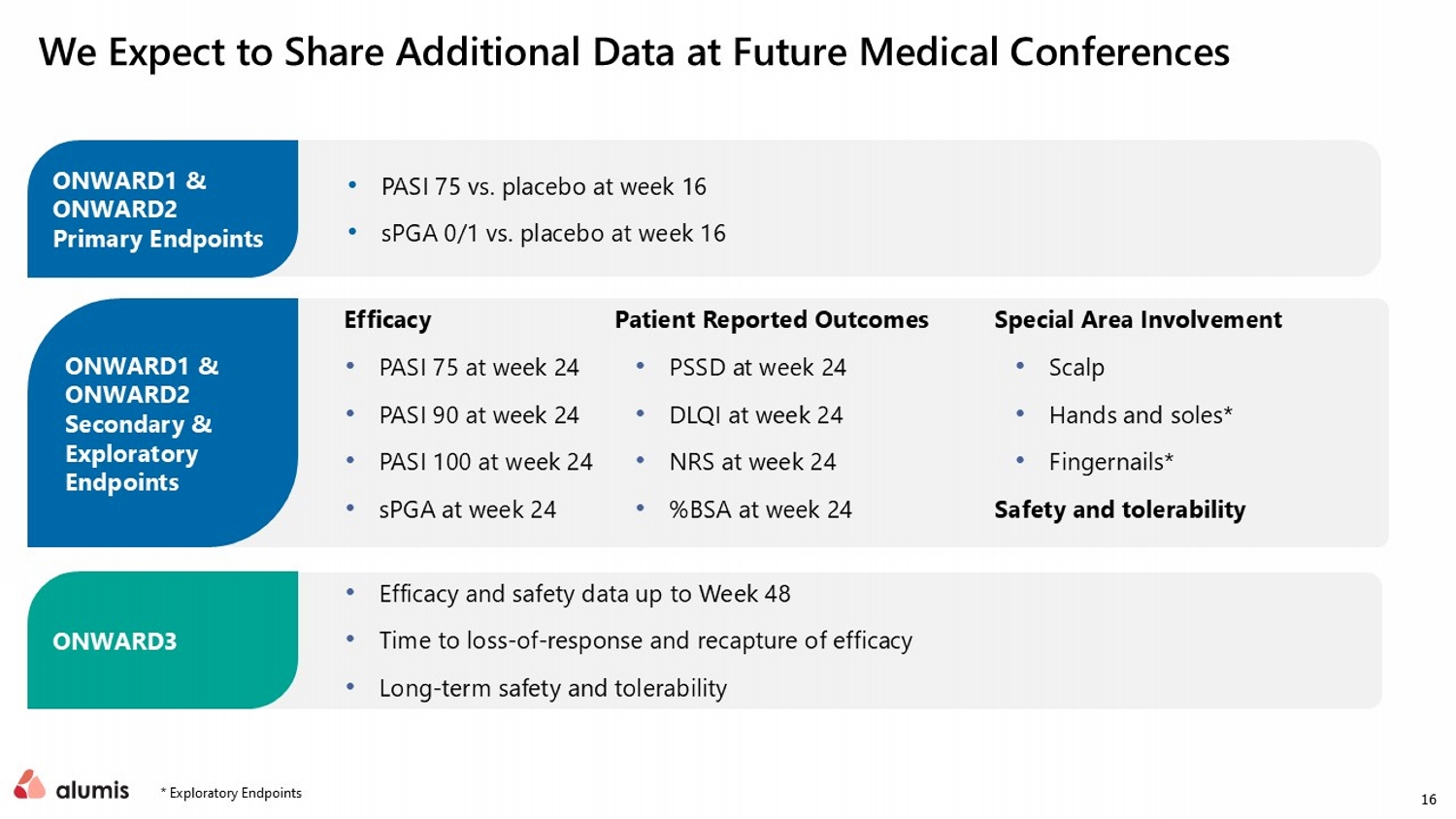Select the Scalp bullet item

(1076, 368)
